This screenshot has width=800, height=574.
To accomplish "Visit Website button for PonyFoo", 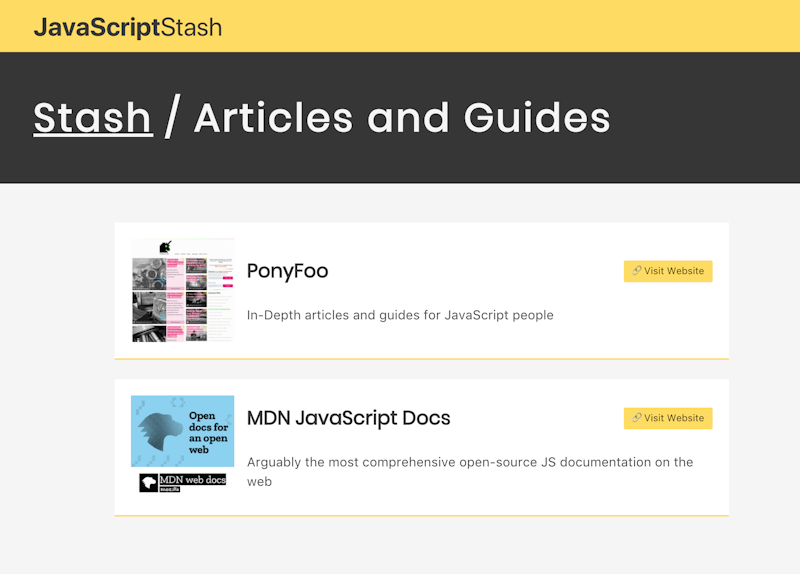I will 668,271.
